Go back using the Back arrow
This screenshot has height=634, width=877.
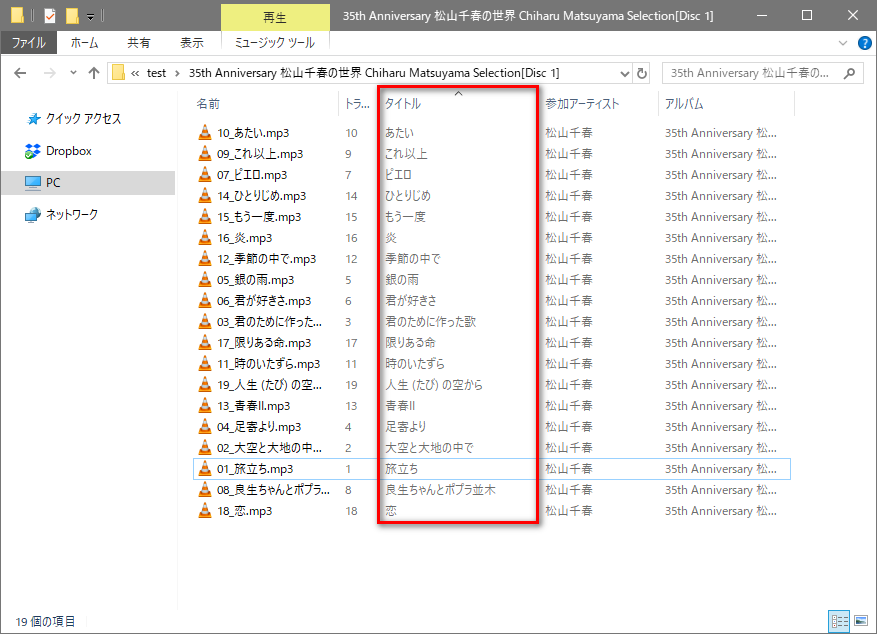[x=20, y=73]
